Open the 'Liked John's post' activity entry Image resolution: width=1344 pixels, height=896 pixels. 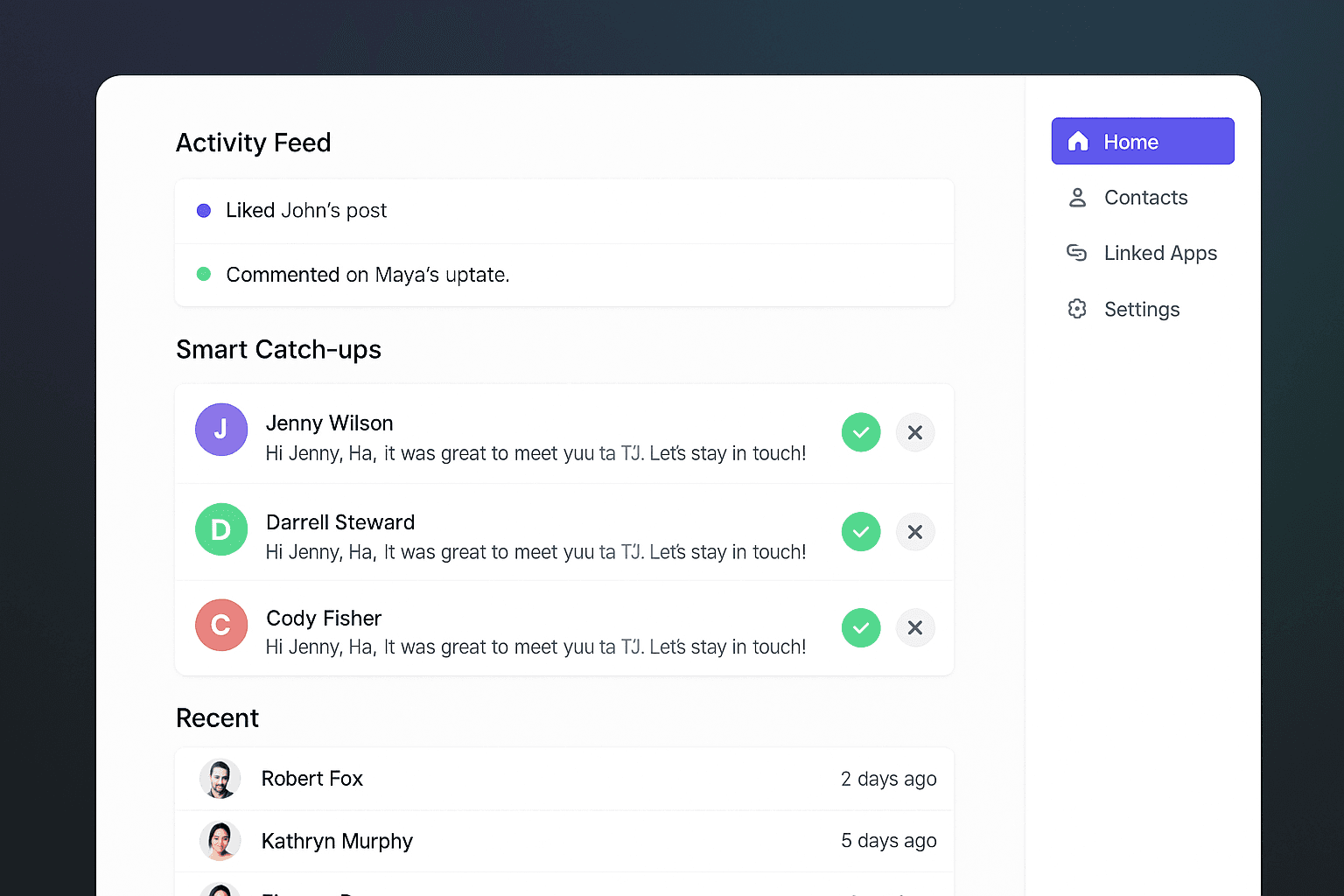click(x=564, y=210)
